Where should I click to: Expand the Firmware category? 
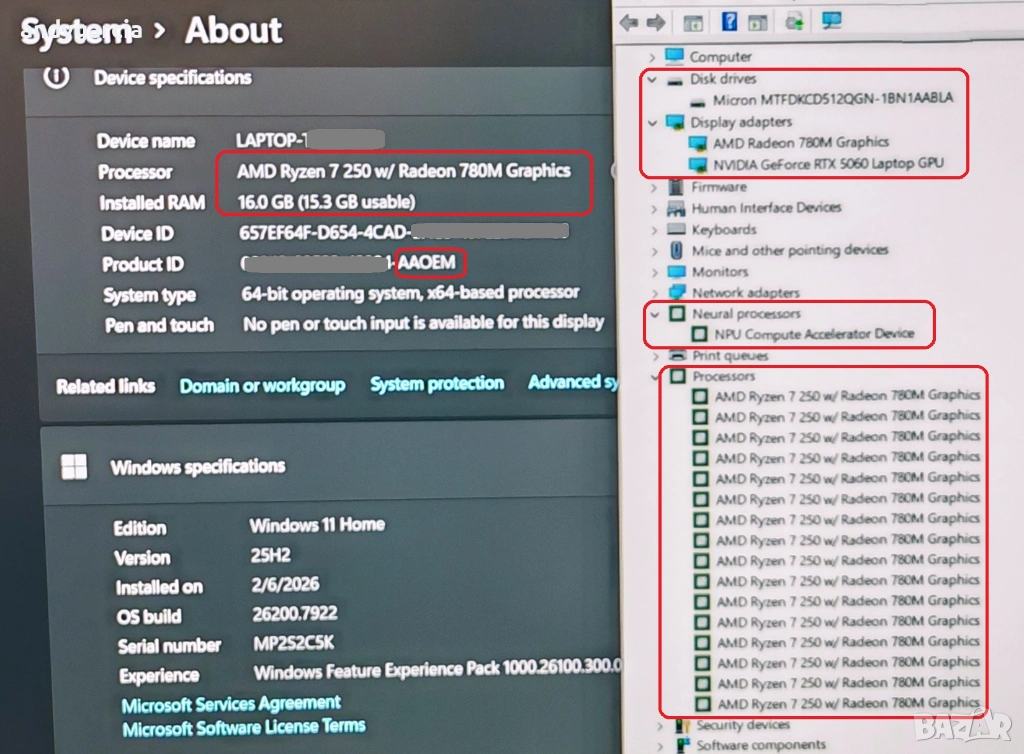(654, 187)
